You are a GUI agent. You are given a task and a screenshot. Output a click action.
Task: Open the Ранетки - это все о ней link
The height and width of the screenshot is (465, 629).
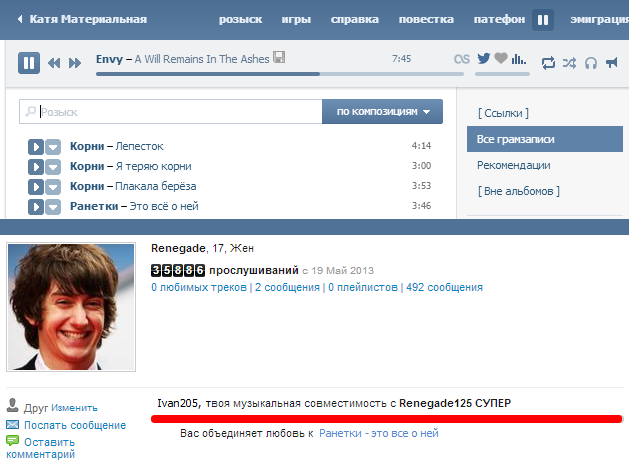[x=379, y=433]
